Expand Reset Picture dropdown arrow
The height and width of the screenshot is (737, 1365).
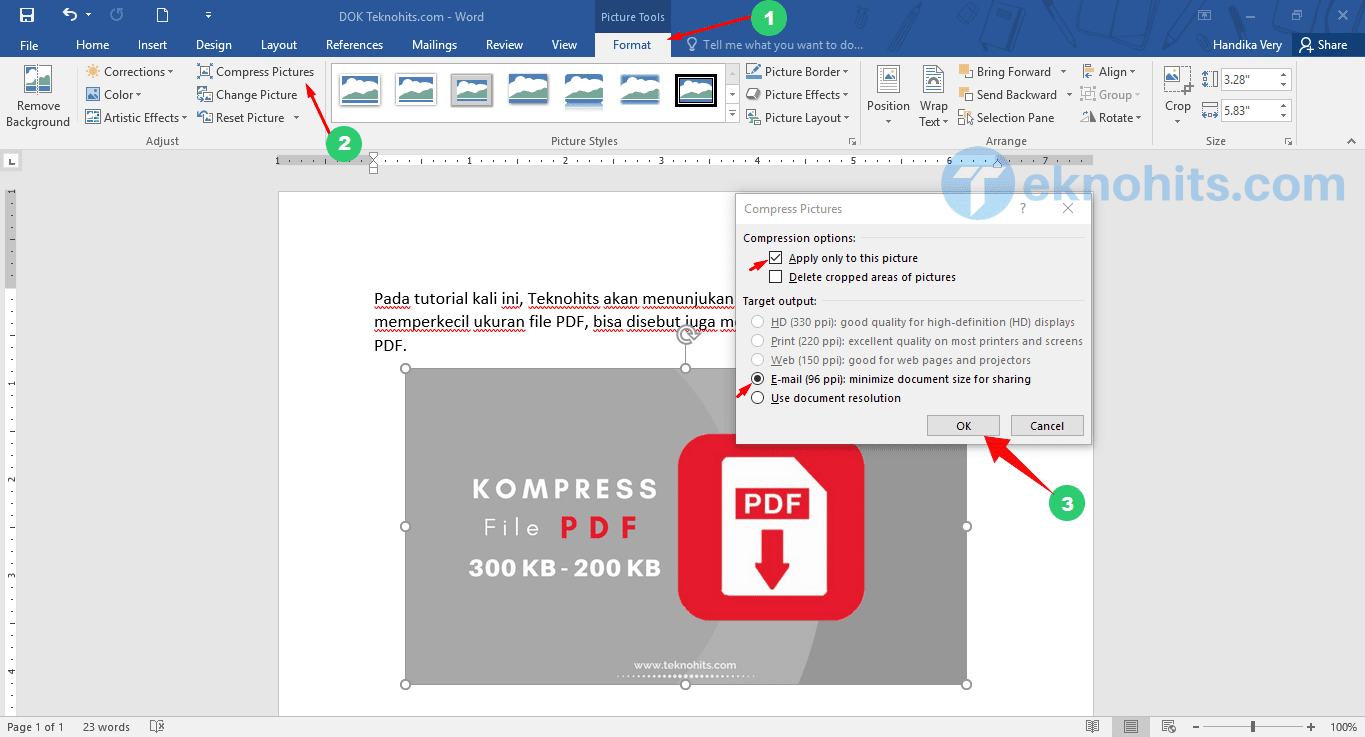[x=296, y=118]
